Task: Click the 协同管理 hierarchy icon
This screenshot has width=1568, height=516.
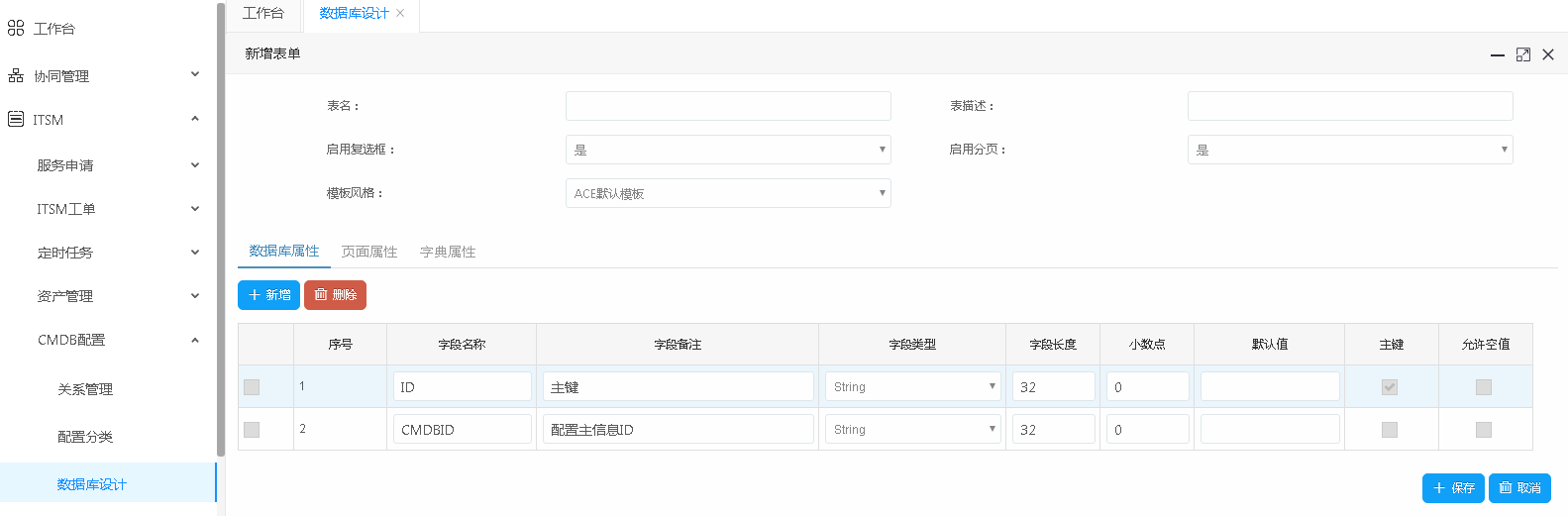Action: point(16,76)
